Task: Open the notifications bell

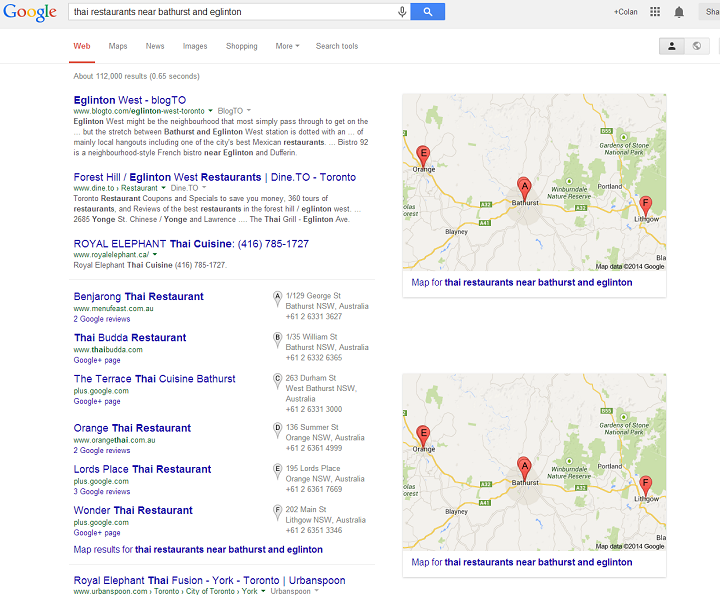Action: [x=679, y=12]
